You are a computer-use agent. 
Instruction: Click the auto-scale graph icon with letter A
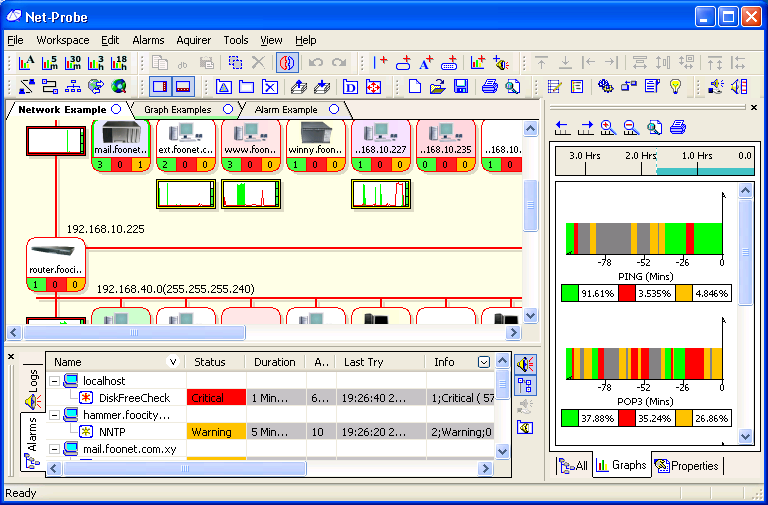[26, 63]
